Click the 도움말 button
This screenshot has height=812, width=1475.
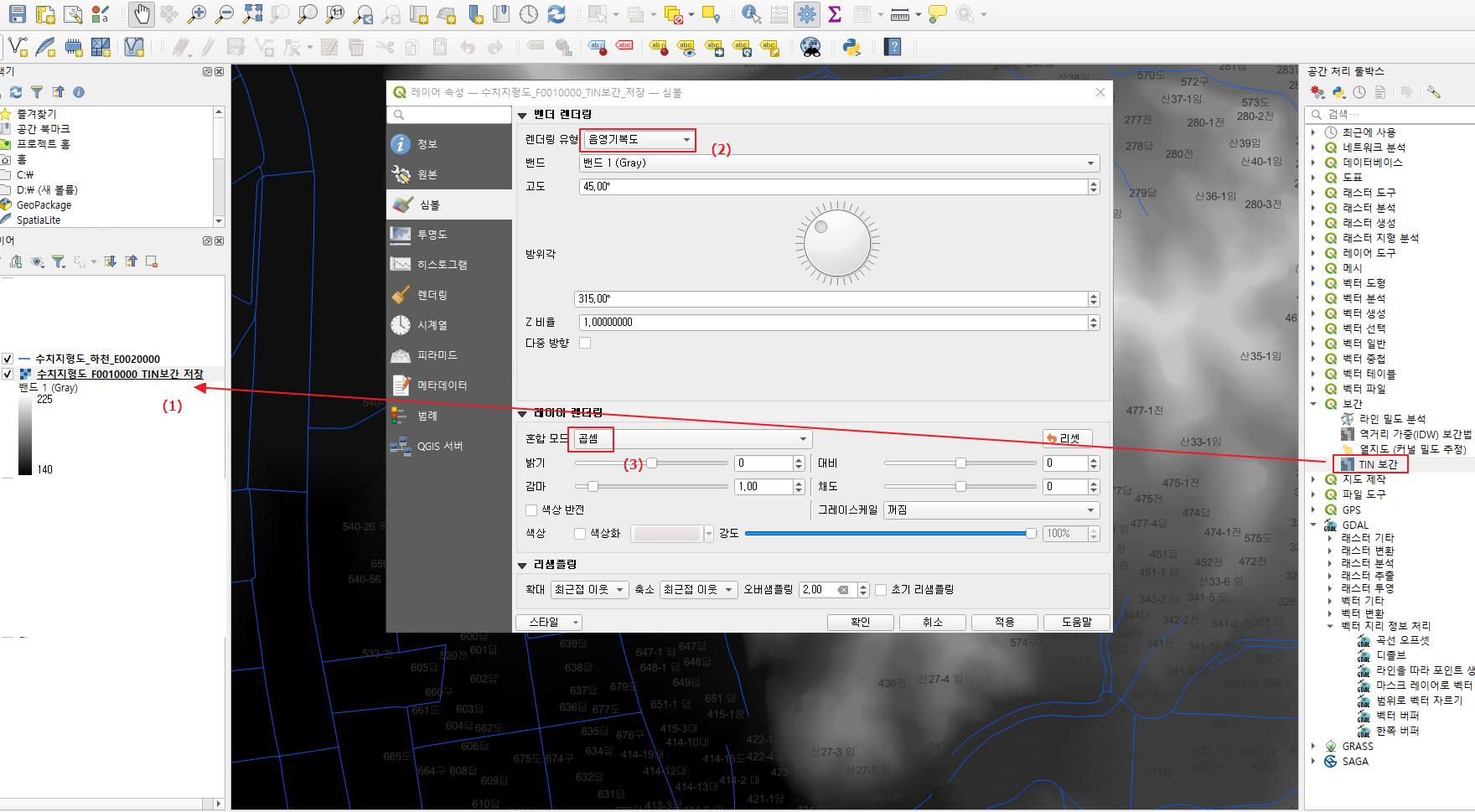(x=1077, y=622)
